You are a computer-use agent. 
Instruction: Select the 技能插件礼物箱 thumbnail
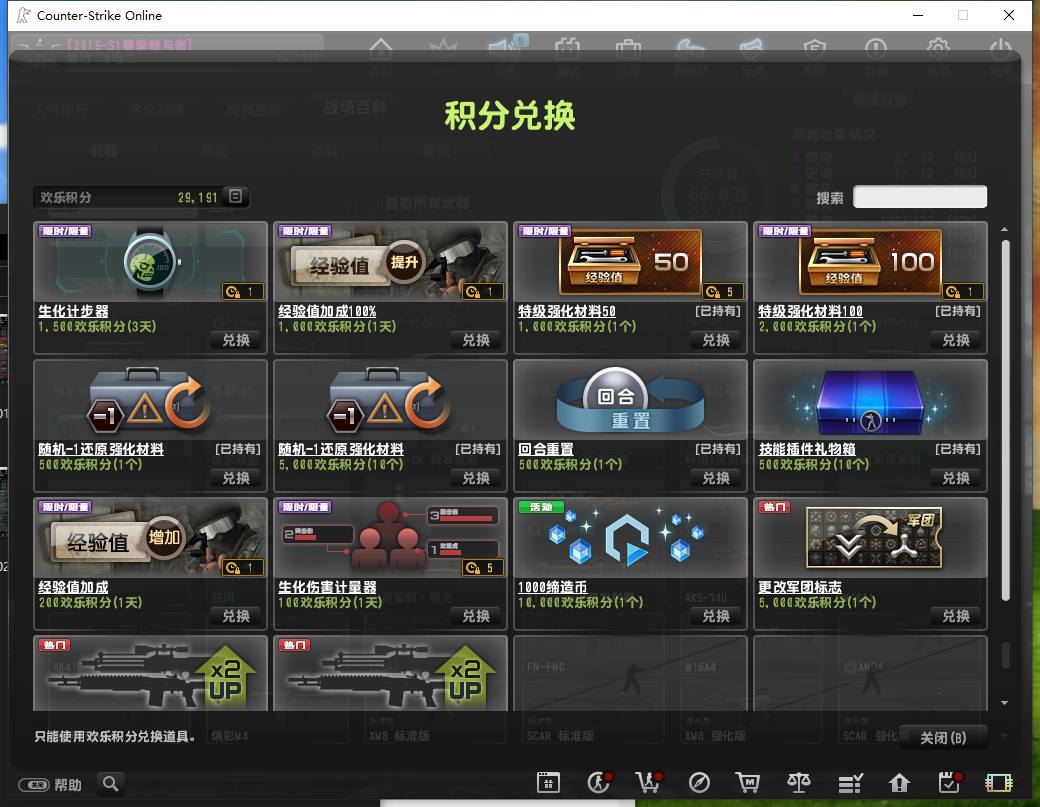870,400
